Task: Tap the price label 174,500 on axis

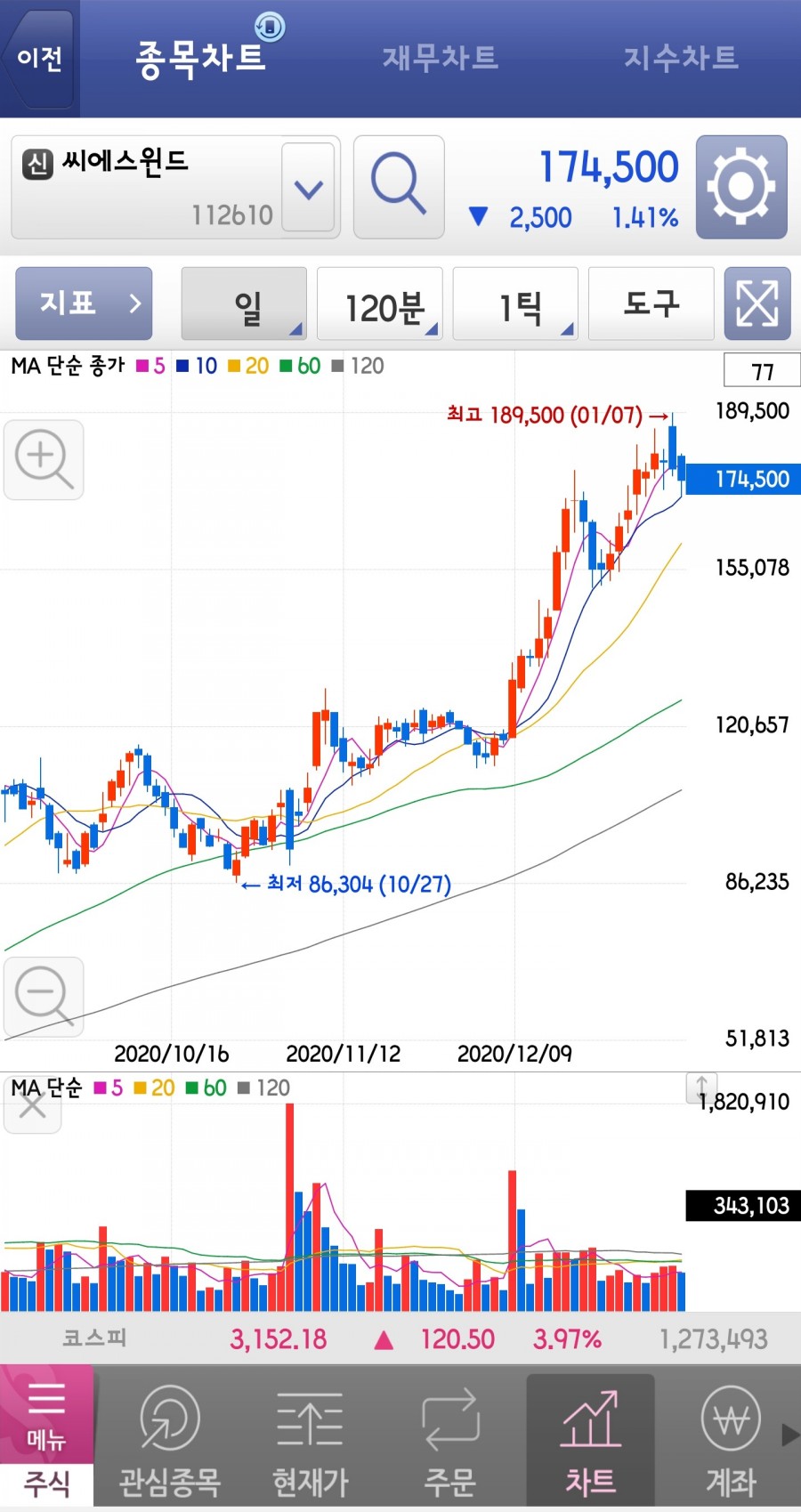Action: 744,479
